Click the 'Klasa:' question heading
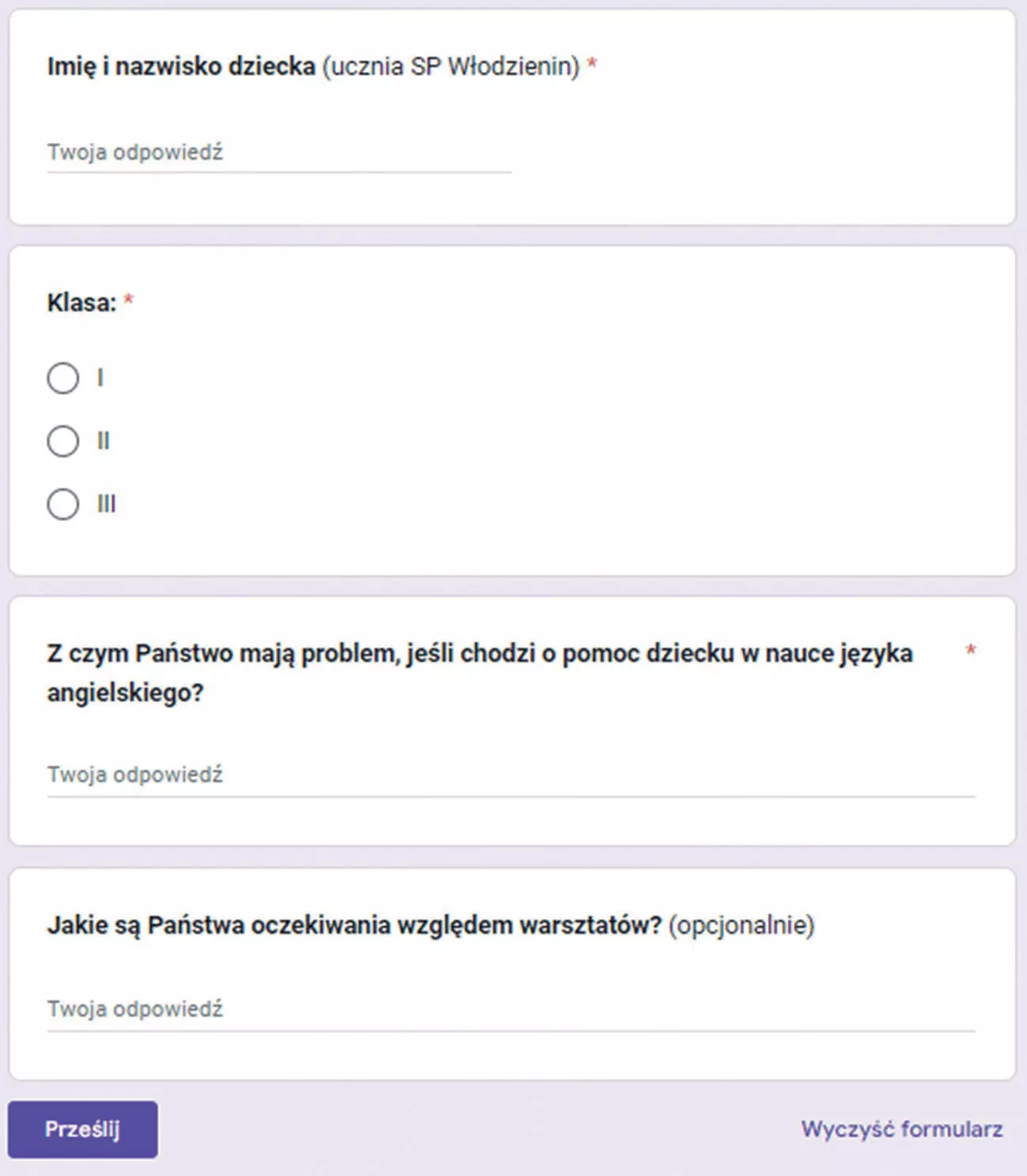The width and height of the screenshot is (1027, 1176). tap(81, 303)
